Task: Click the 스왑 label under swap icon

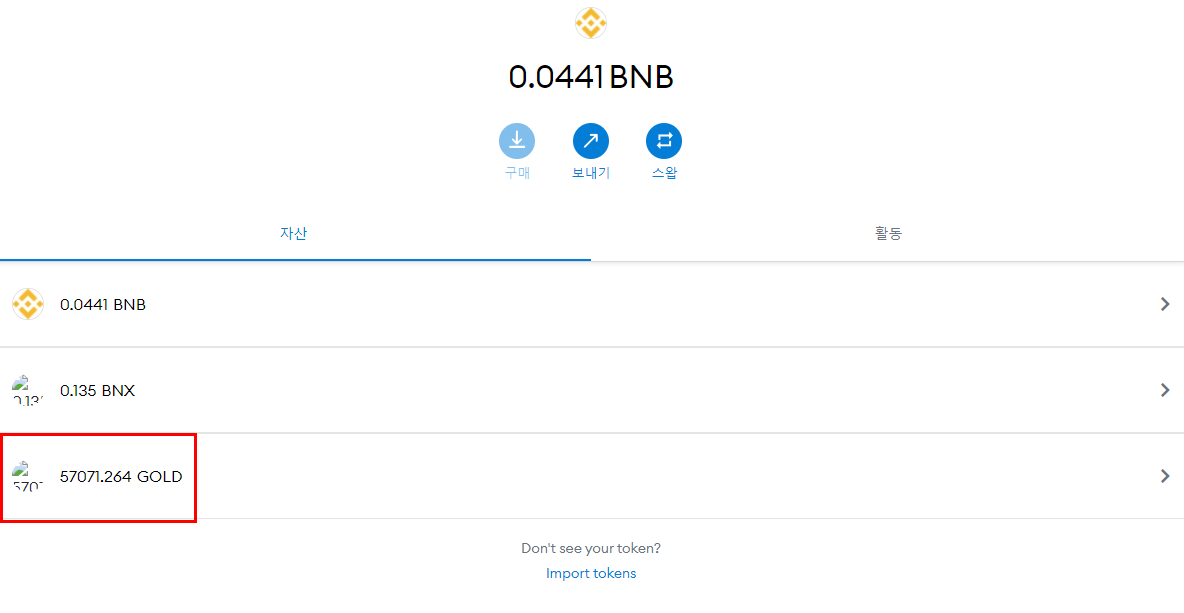Action: pos(664,173)
